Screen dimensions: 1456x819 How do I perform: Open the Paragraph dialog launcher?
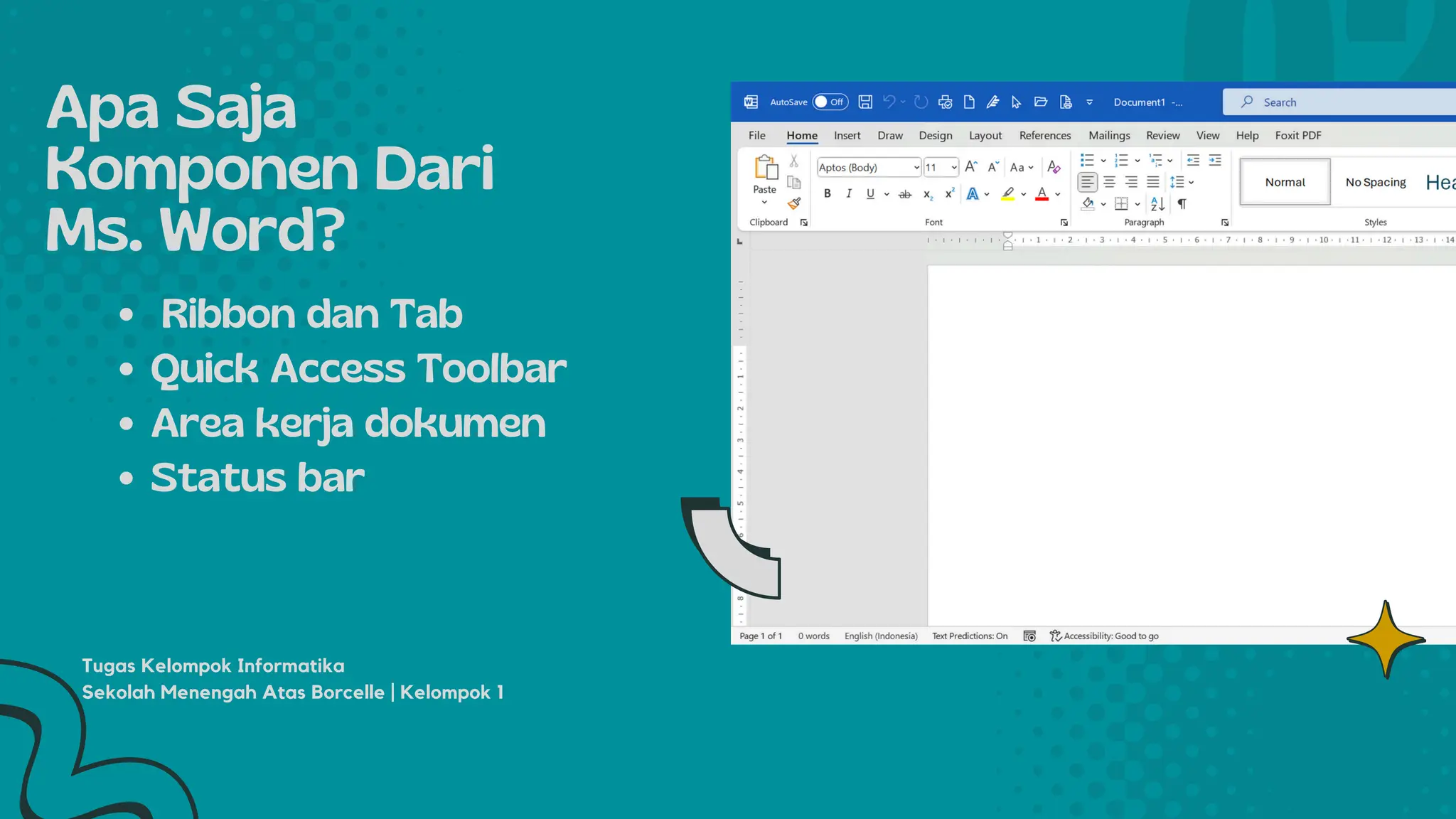1224,223
